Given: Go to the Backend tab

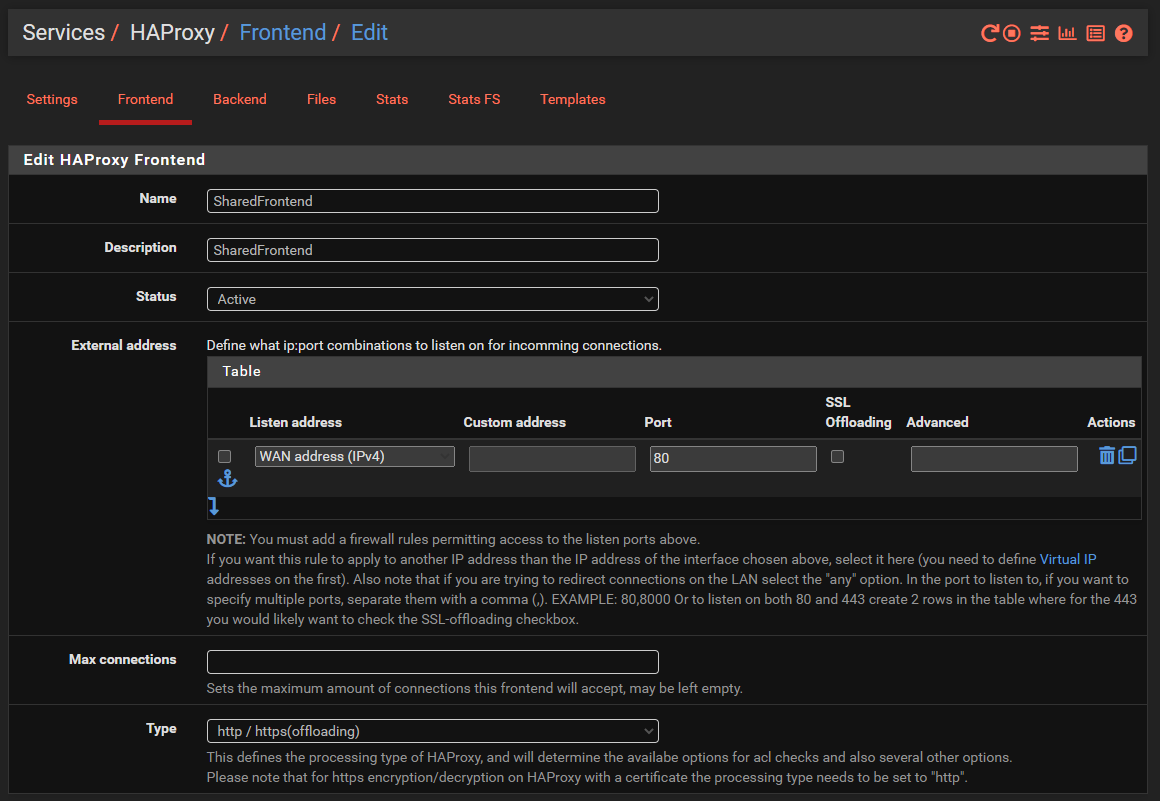Looking at the screenshot, I should coord(240,99).
